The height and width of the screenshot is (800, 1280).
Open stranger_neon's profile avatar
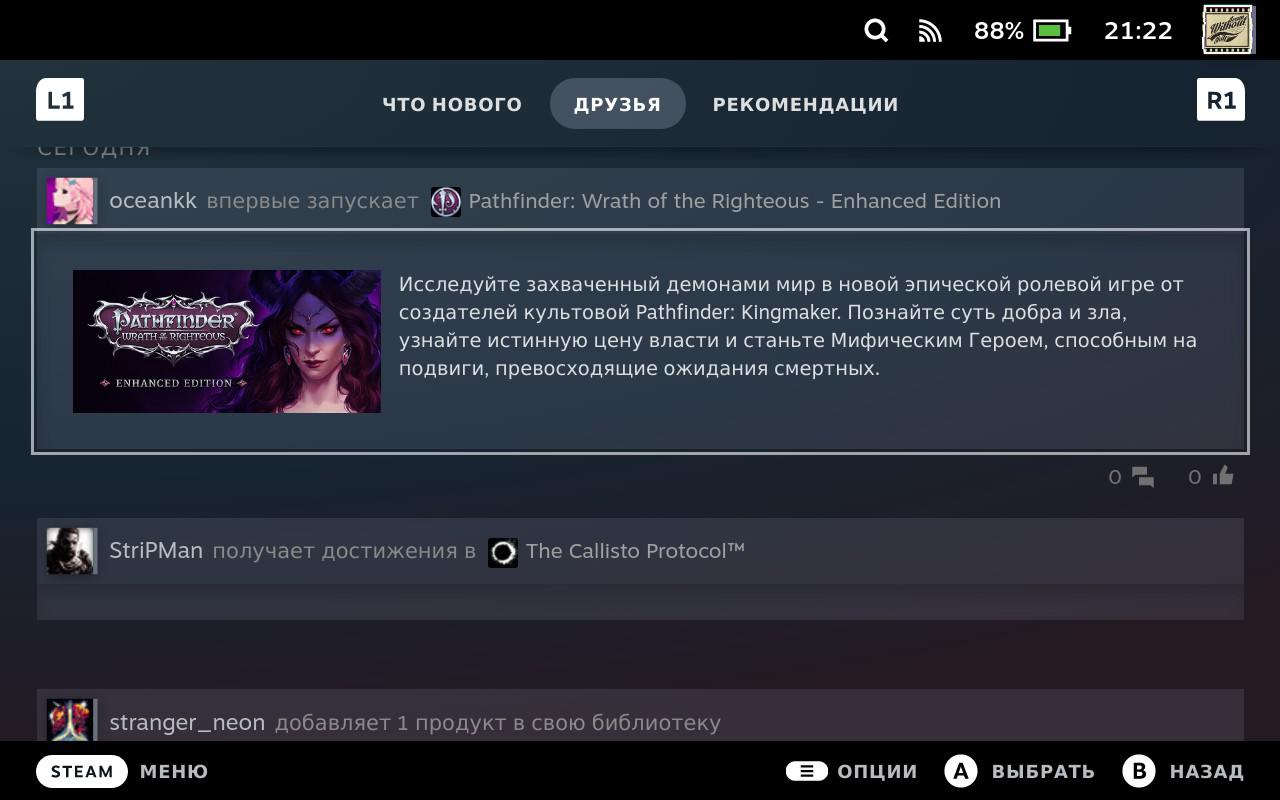click(x=71, y=720)
